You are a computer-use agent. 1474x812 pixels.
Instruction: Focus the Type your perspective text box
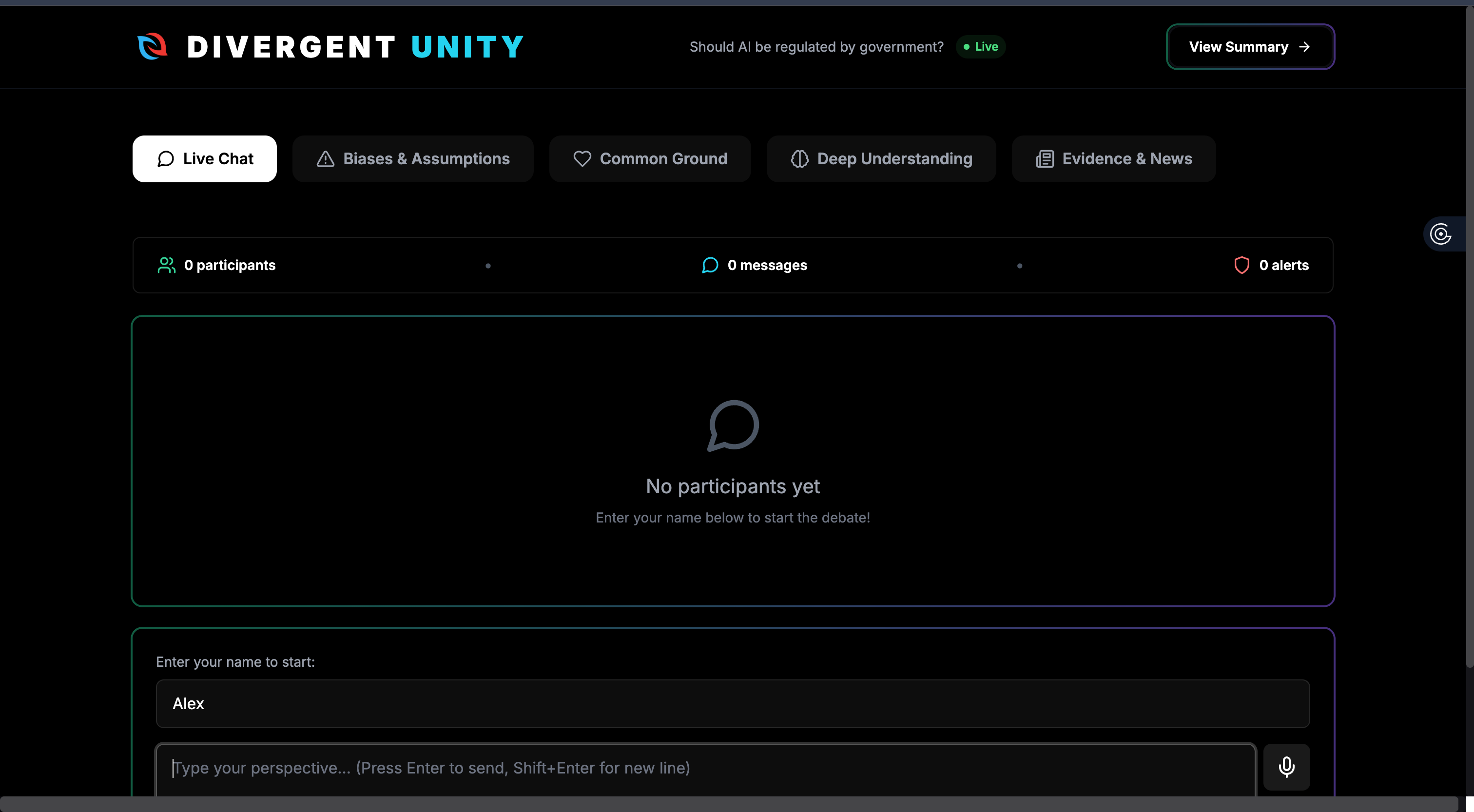705,768
